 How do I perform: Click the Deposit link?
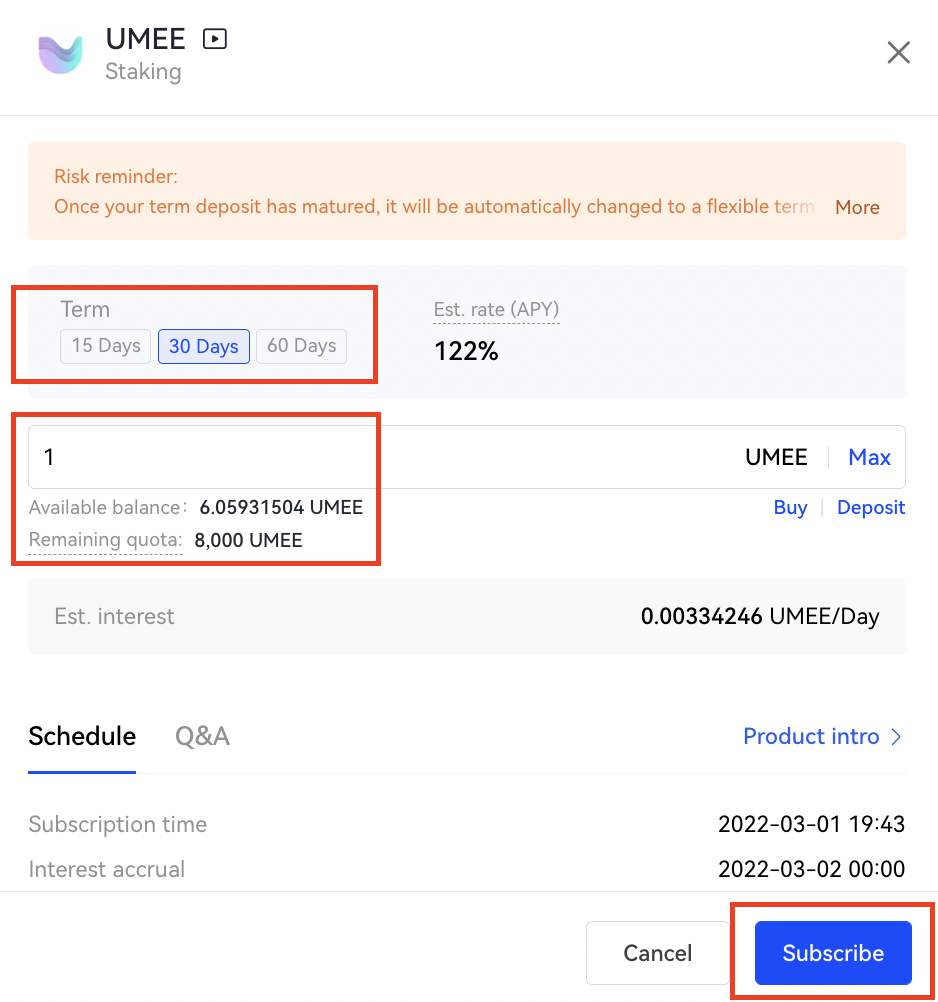point(871,507)
